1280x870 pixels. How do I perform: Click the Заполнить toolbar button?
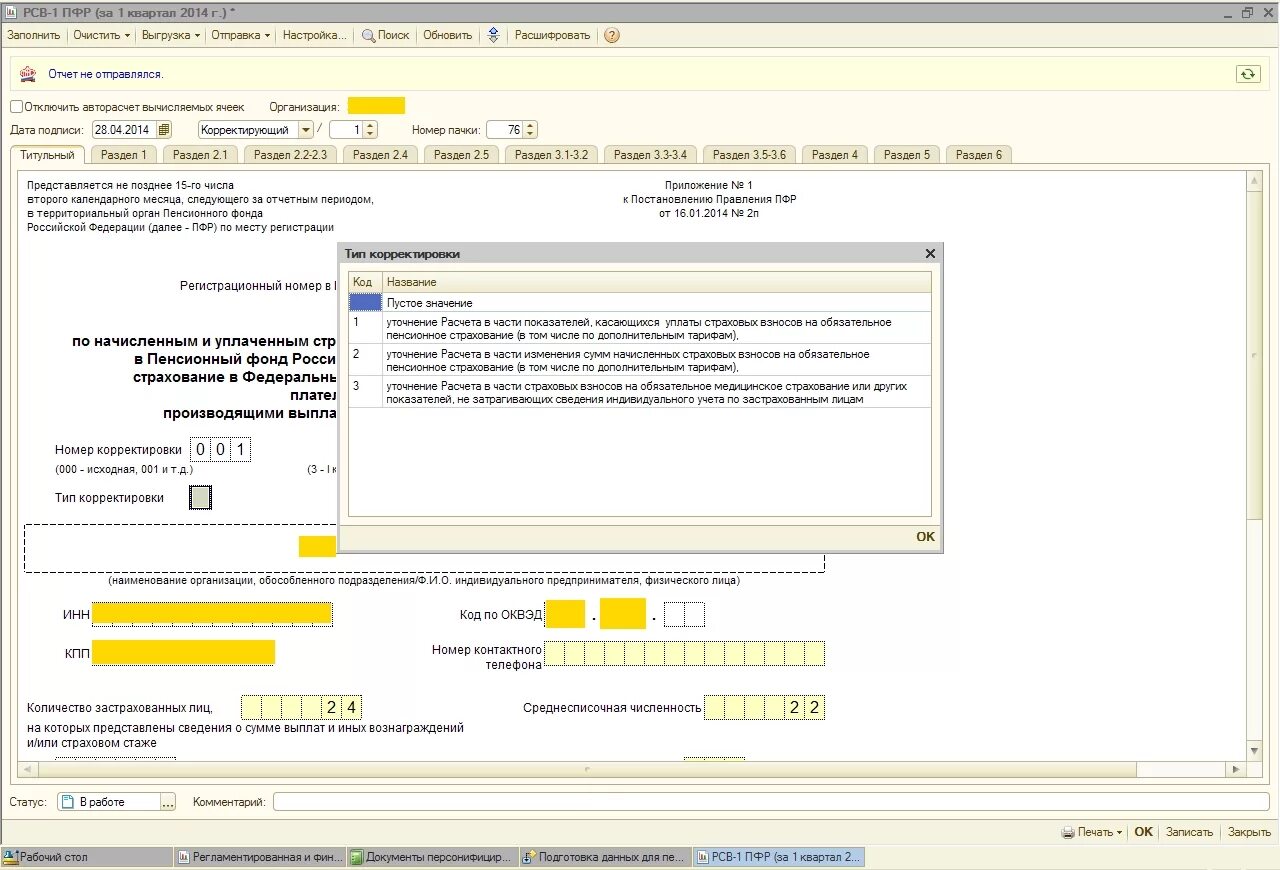(34, 35)
